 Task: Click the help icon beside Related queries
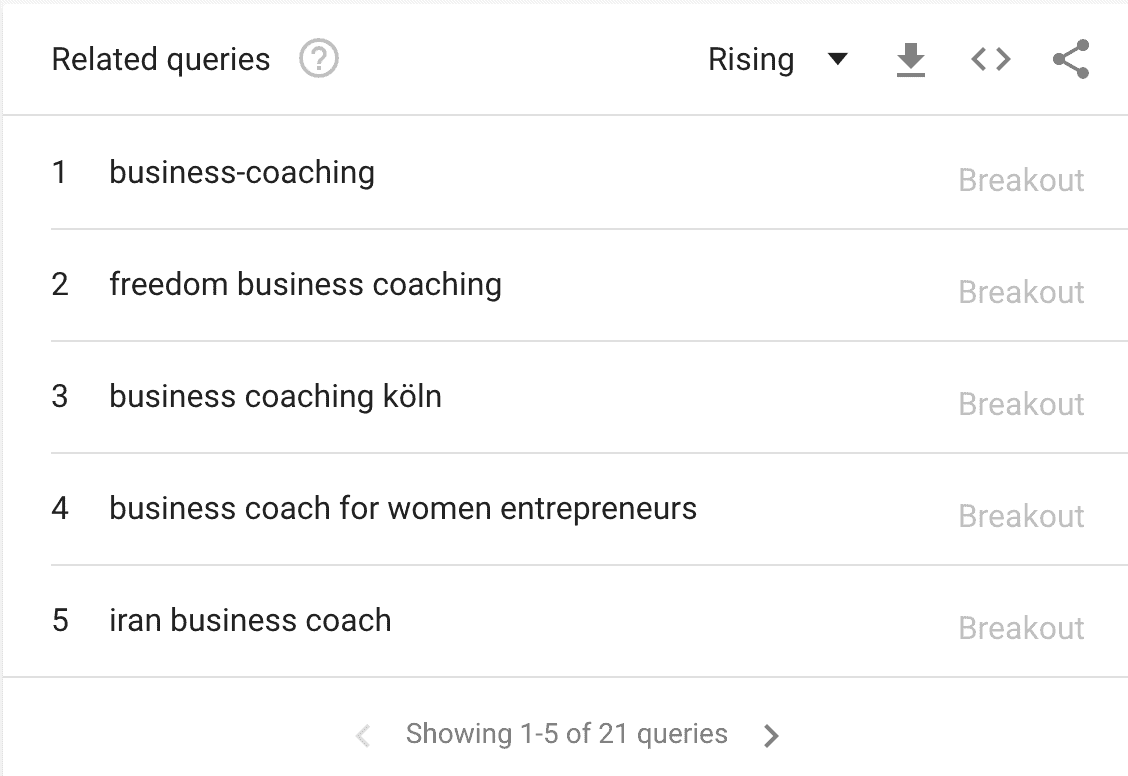tap(319, 60)
